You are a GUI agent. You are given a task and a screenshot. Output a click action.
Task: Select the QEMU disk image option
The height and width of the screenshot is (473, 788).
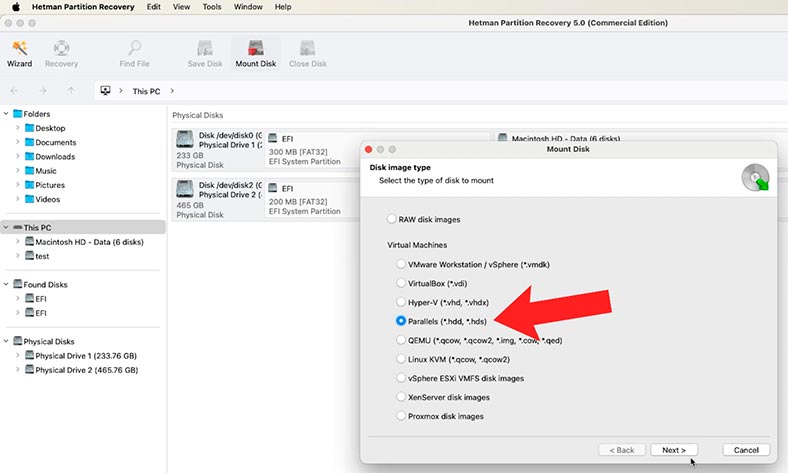[401, 339]
